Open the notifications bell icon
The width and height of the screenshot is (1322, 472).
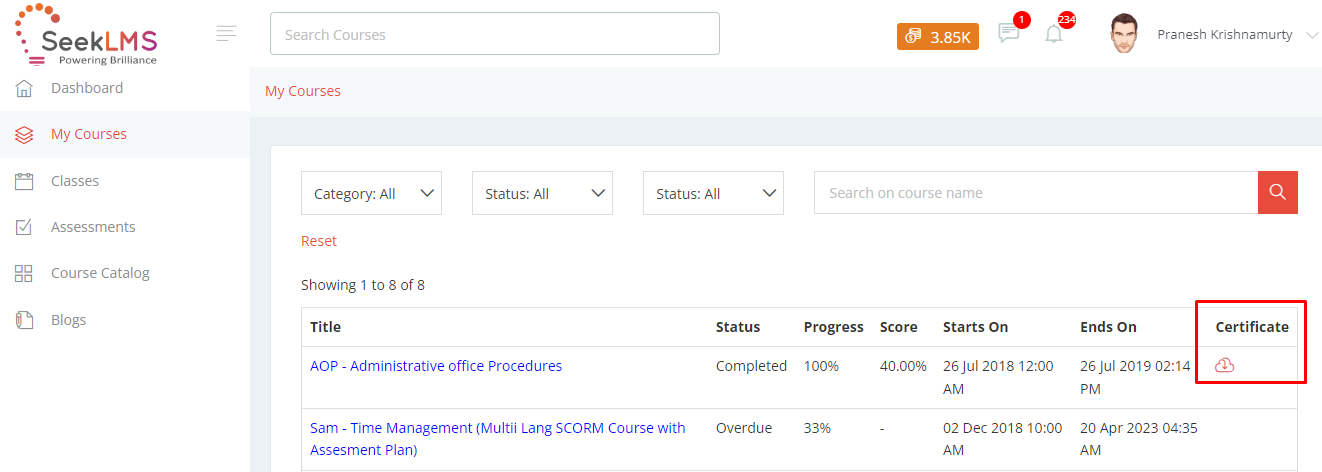(x=1054, y=34)
